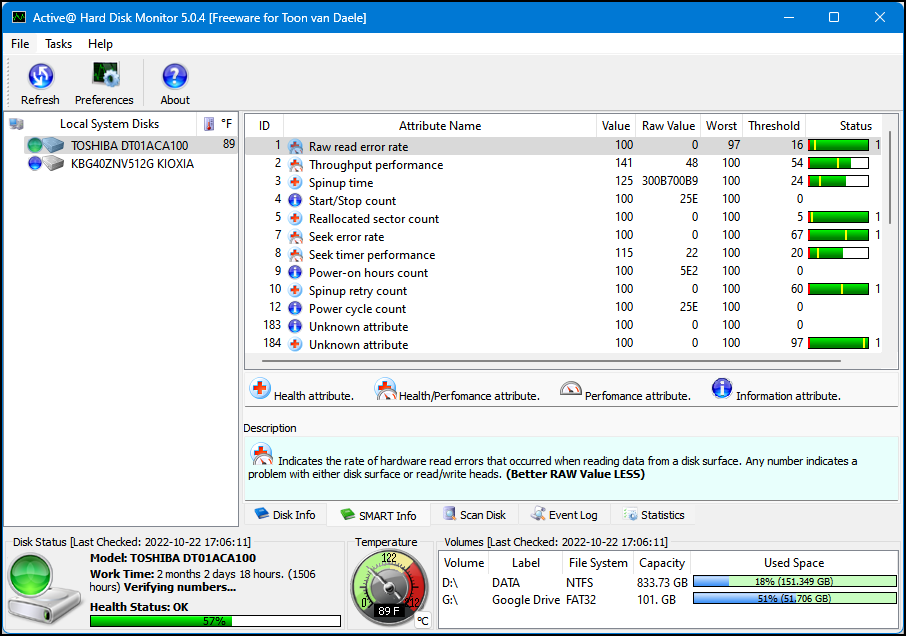The width and height of the screenshot is (906, 636).
Task: Click the Threshold column header
Action: tap(774, 126)
